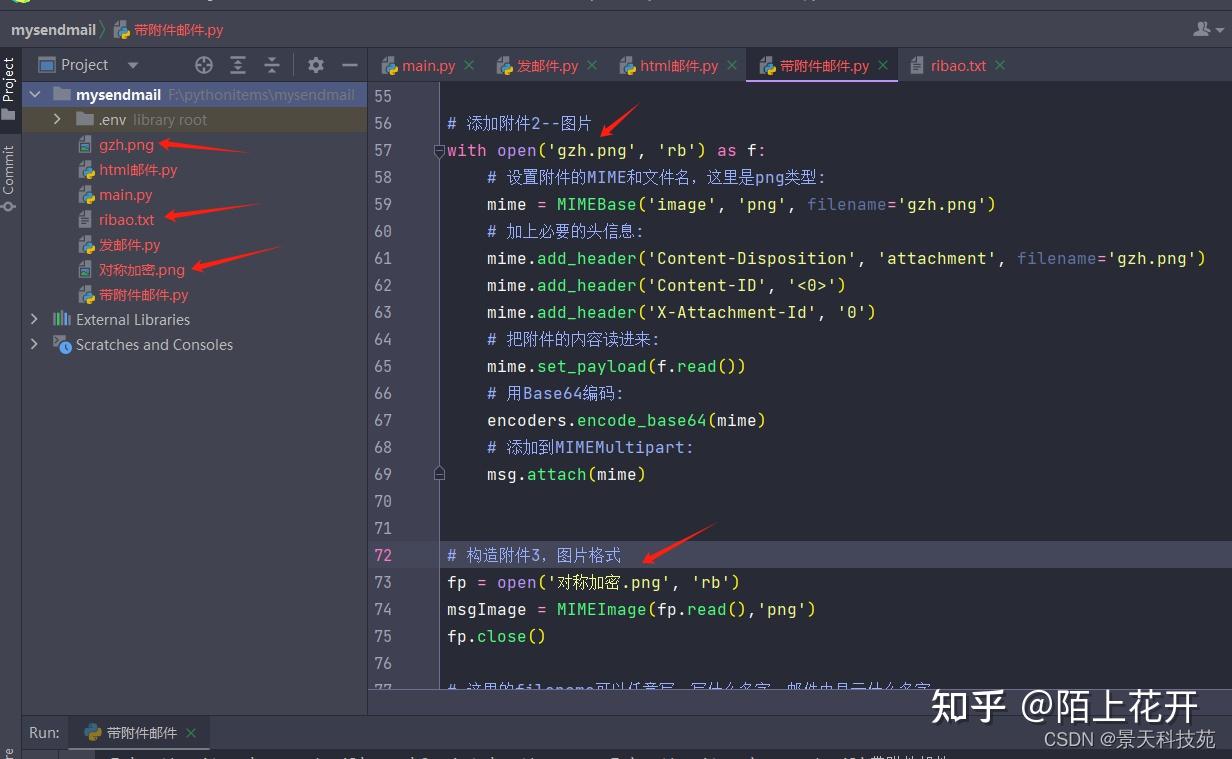Expand the .env library root folder
Viewport: 1232px width, 759px height.
(x=57, y=119)
